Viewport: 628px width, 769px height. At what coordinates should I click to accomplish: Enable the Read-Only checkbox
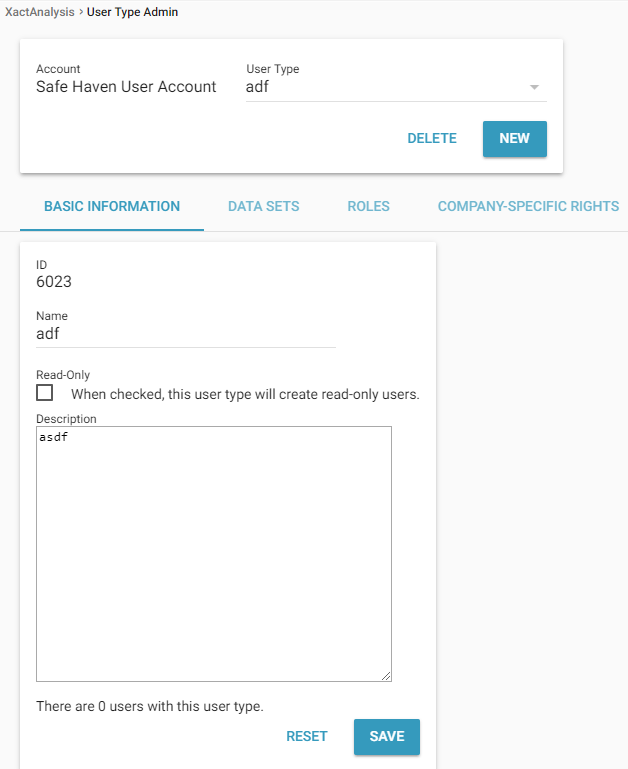pyautogui.click(x=45, y=393)
